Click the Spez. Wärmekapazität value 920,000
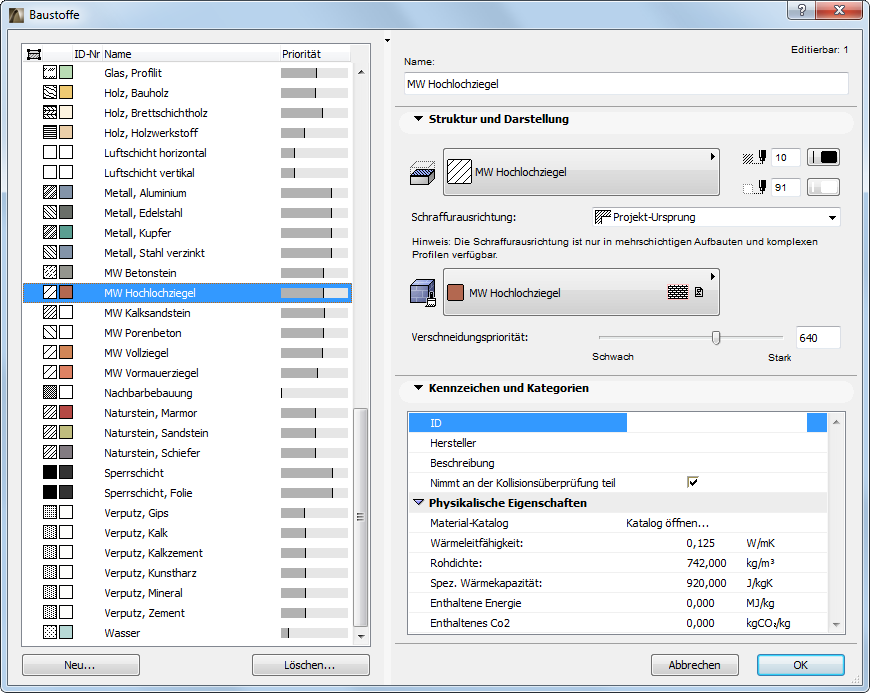 pyautogui.click(x=706, y=583)
